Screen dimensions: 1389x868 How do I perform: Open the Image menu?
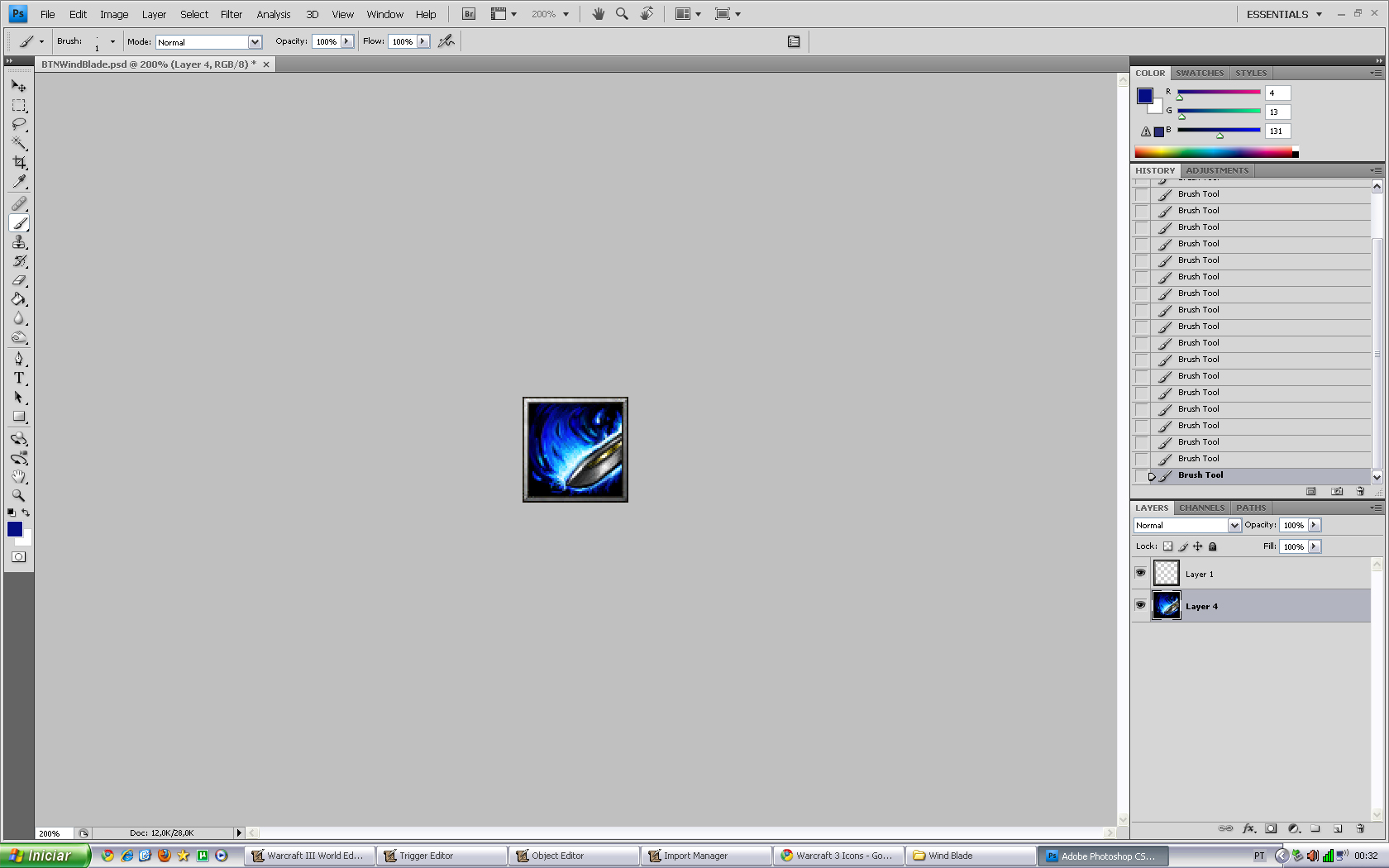[x=114, y=14]
